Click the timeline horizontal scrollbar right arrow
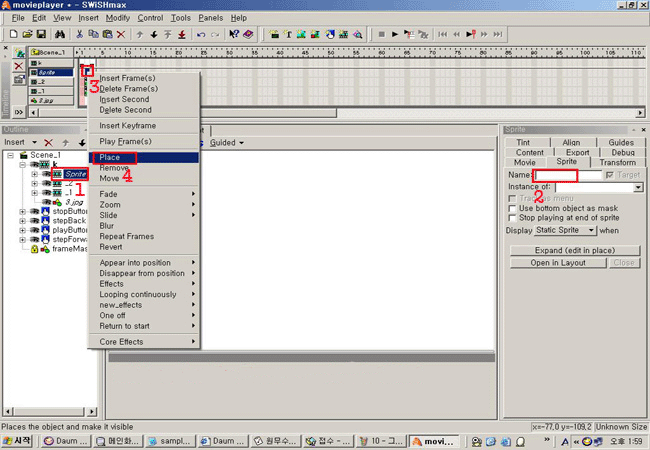Screen dimensions: 650x450 click(640, 112)
